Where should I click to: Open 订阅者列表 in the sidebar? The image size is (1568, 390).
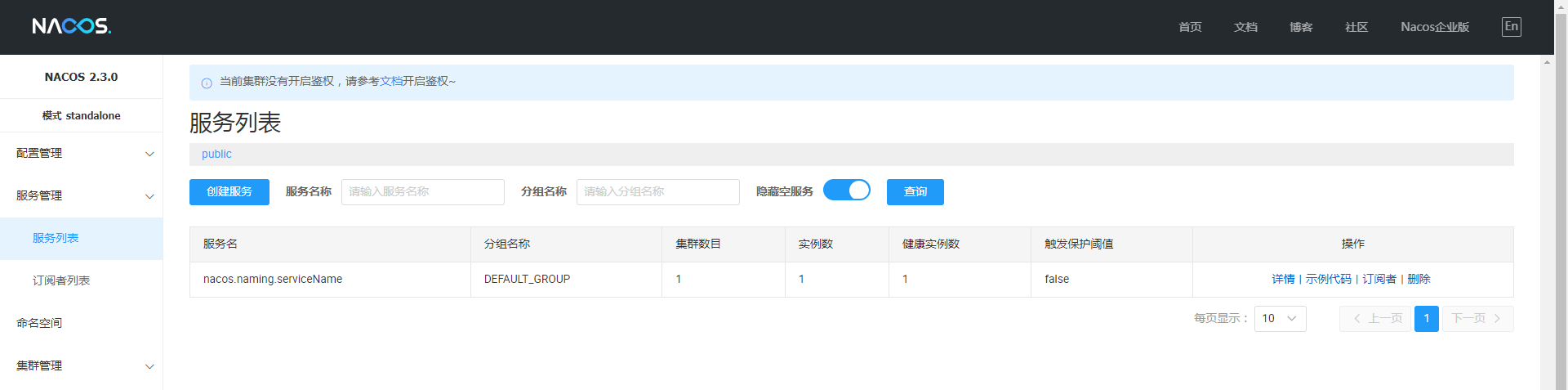61,280
